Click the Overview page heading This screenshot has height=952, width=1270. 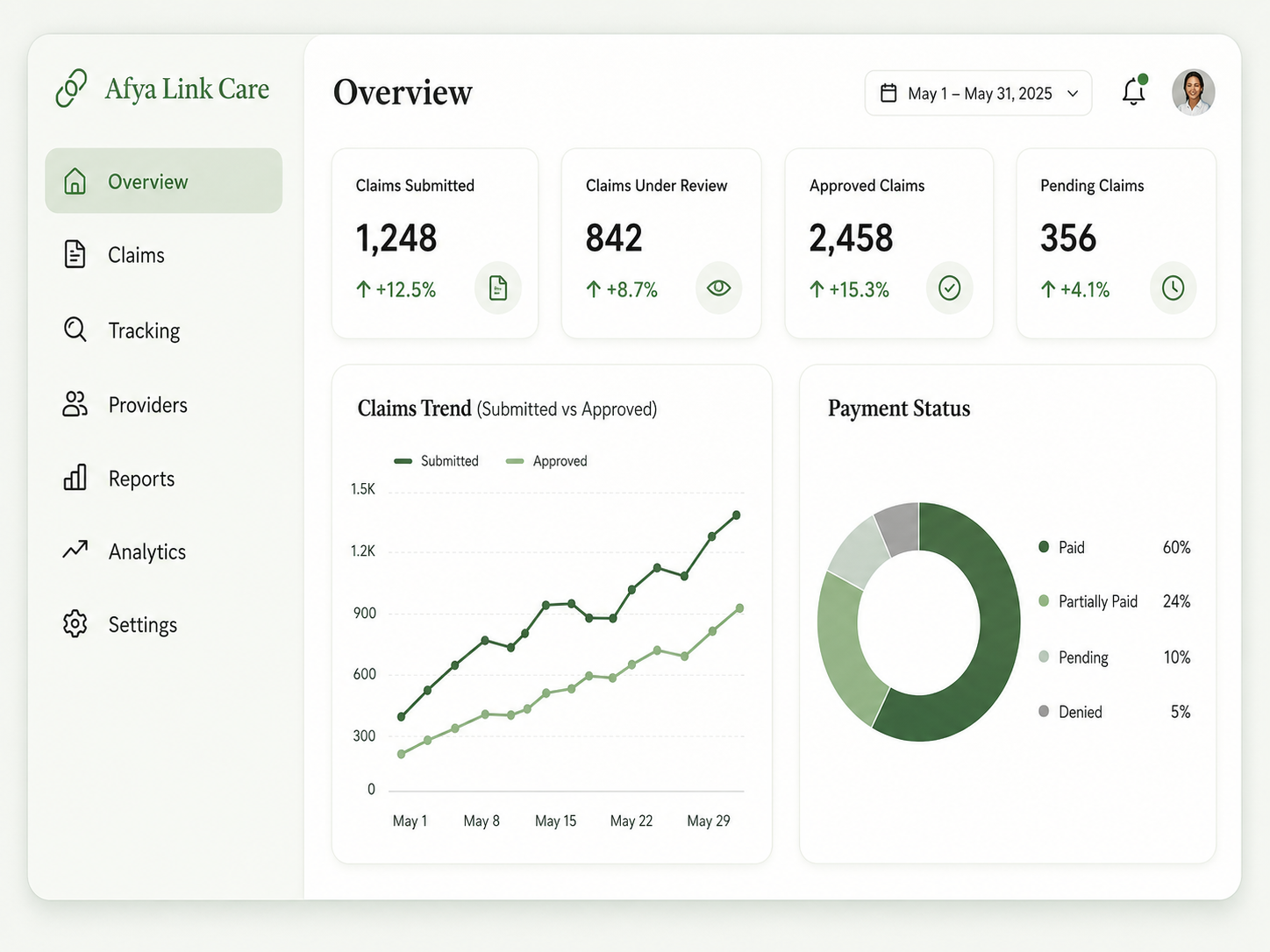pos(403,92)
